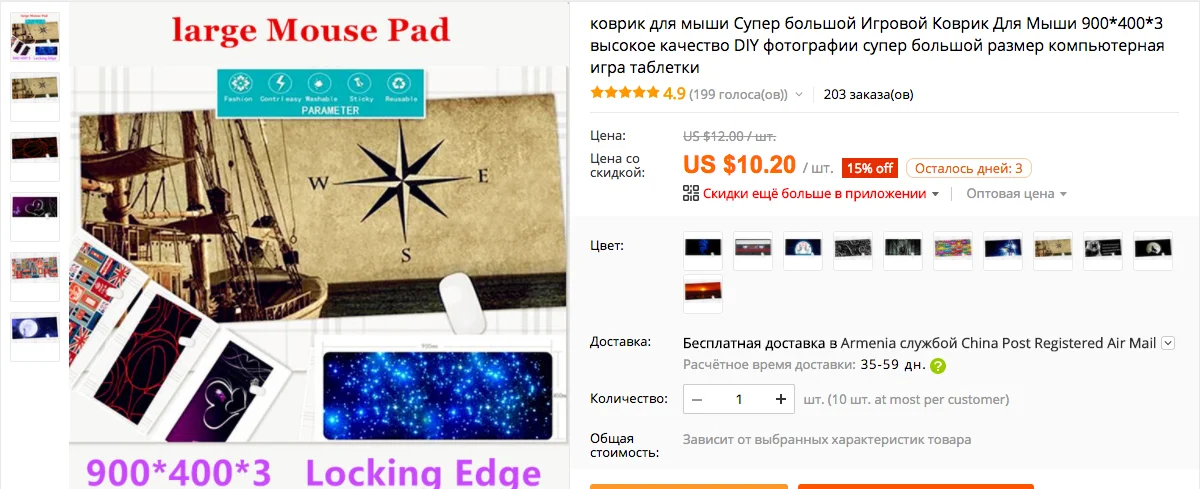This screenshot has height=489, width=1200.
Task: Expand the 'Оптовая цена' wholesale price dropdown
Action: (1016, 194)
